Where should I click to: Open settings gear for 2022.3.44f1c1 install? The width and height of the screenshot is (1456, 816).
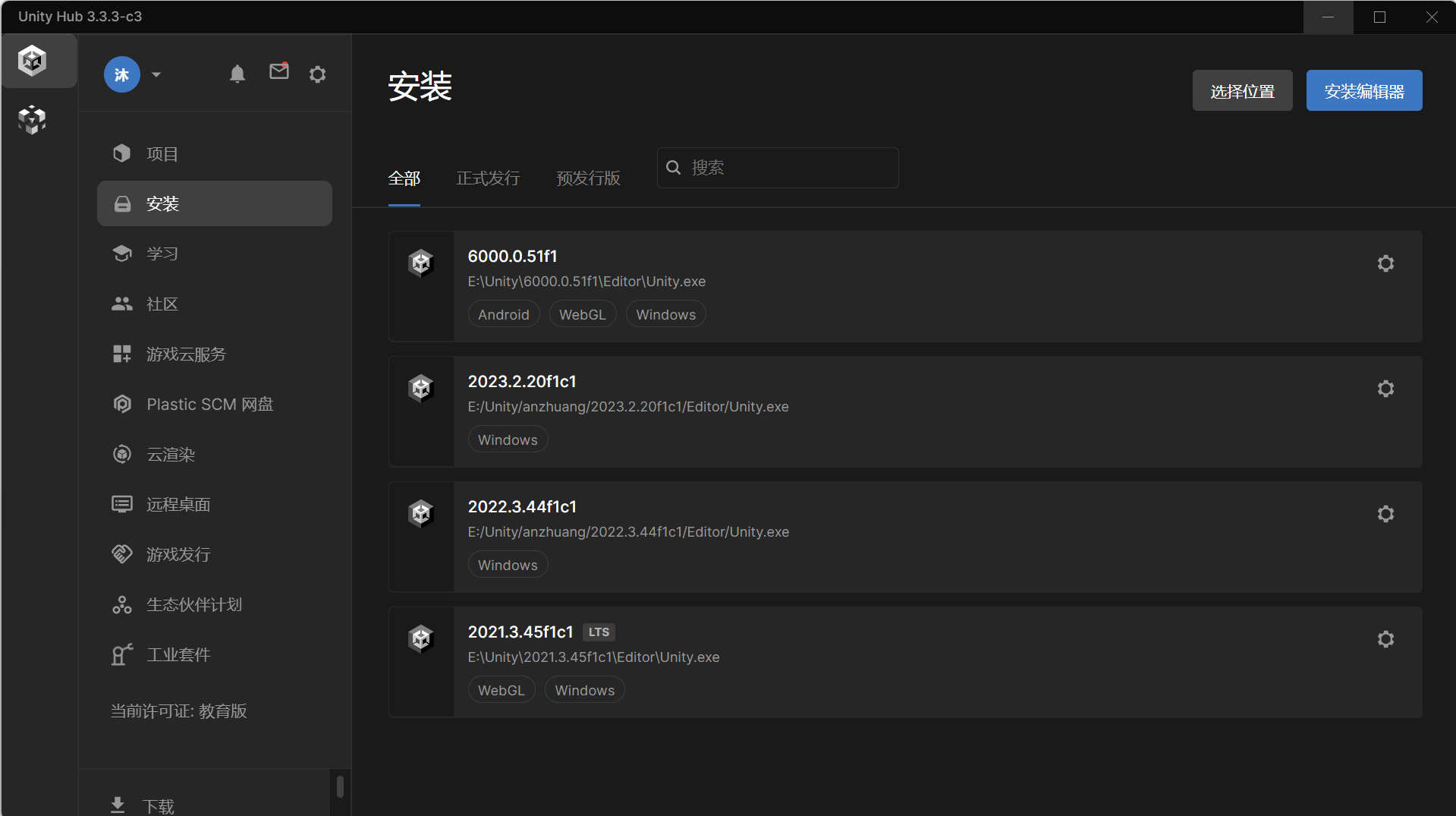point(1385,514)
